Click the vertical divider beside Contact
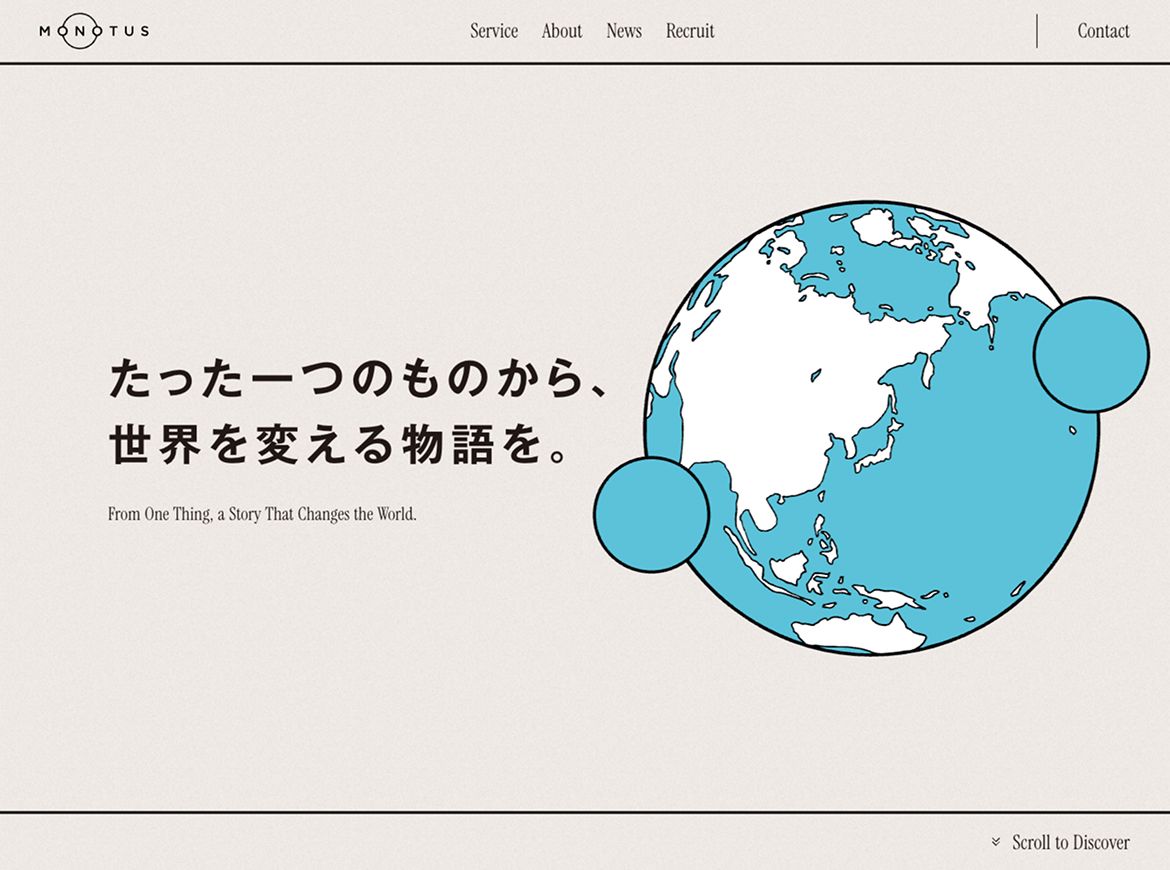Viewport: 1170px width, 870px height. (x=1037, y=31)
